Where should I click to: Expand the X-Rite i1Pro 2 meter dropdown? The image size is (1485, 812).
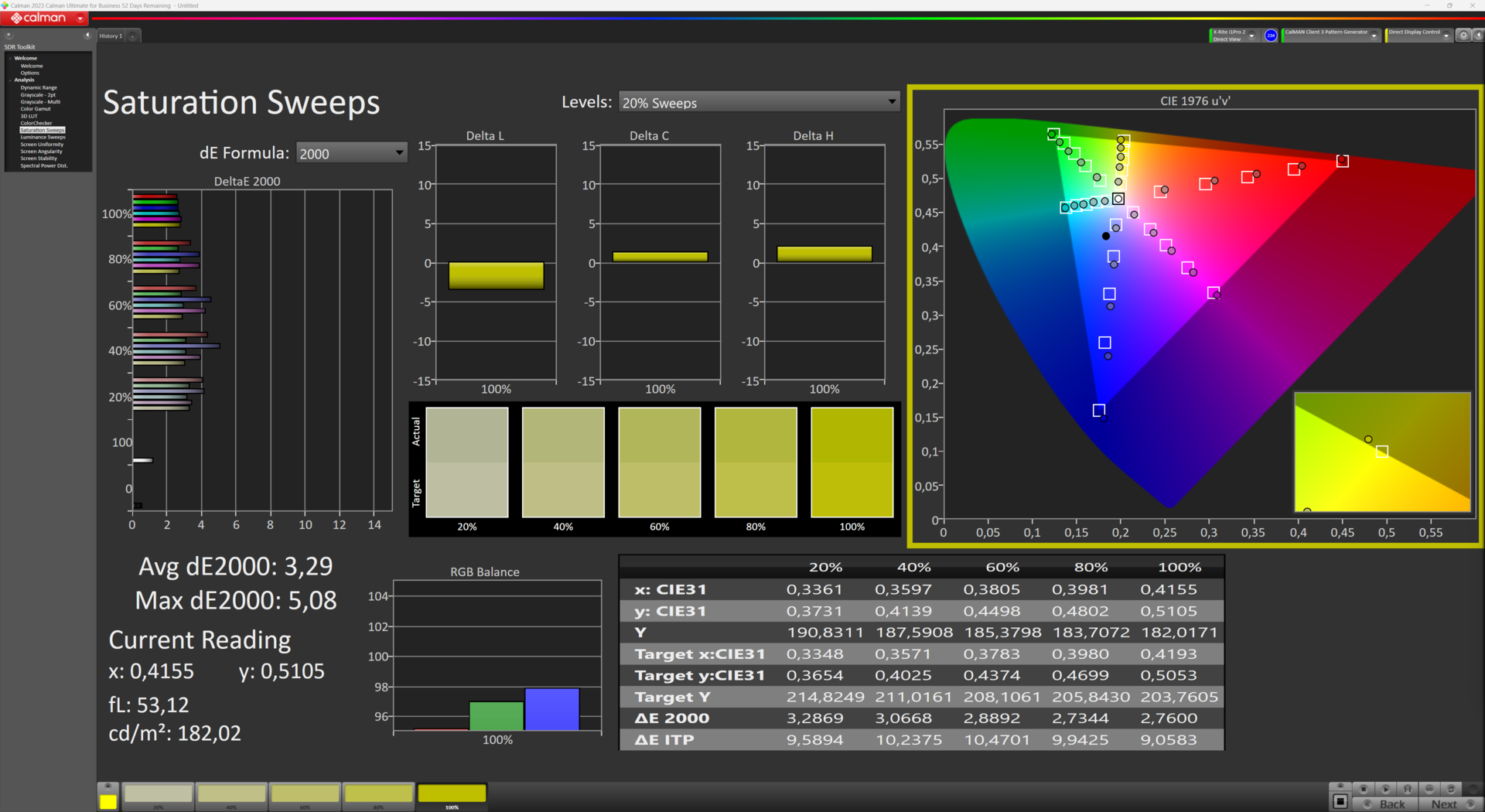(1251, 36)
